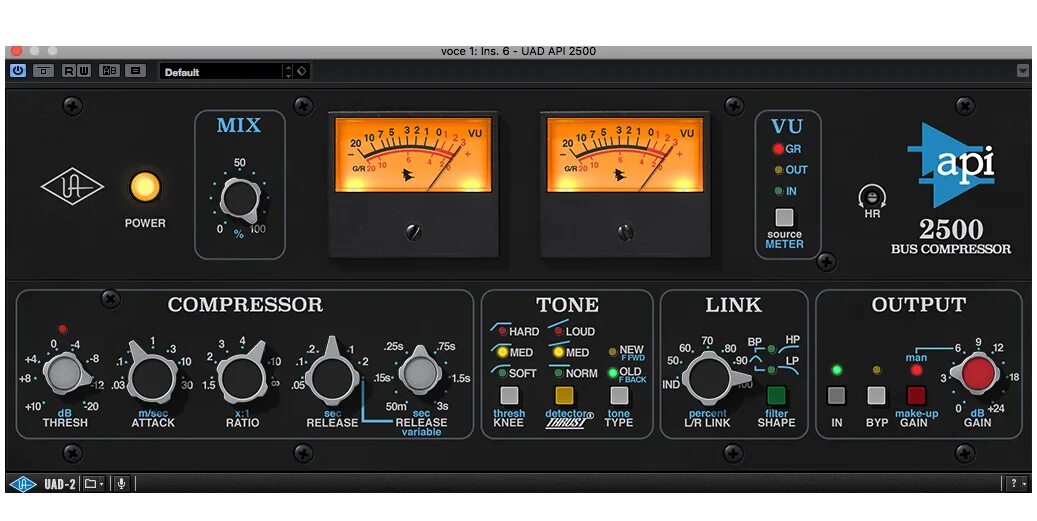Toggle the yellow POWER lamp

coord(145,187)
